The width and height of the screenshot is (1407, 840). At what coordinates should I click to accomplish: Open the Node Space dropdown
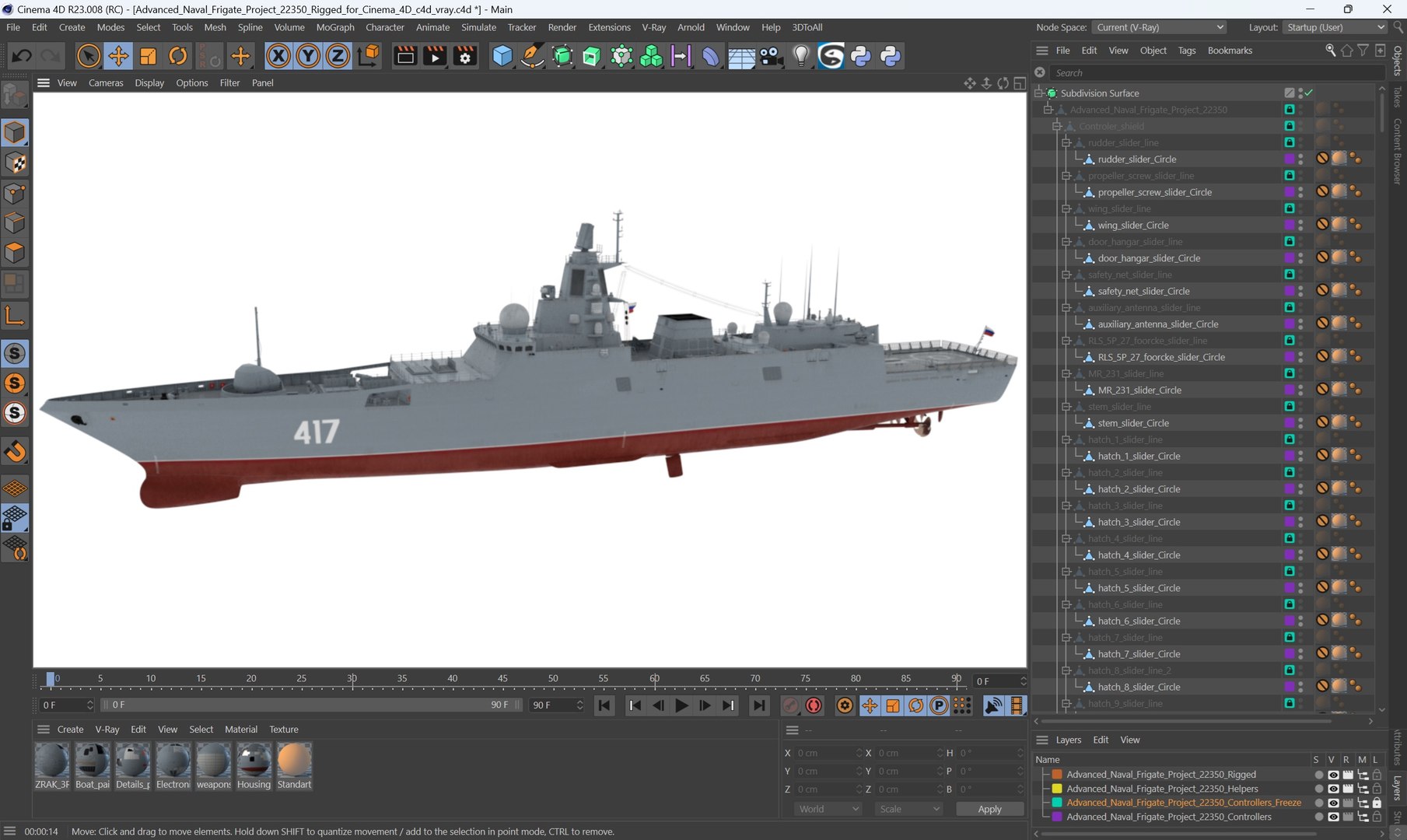tap(1160, 27)
